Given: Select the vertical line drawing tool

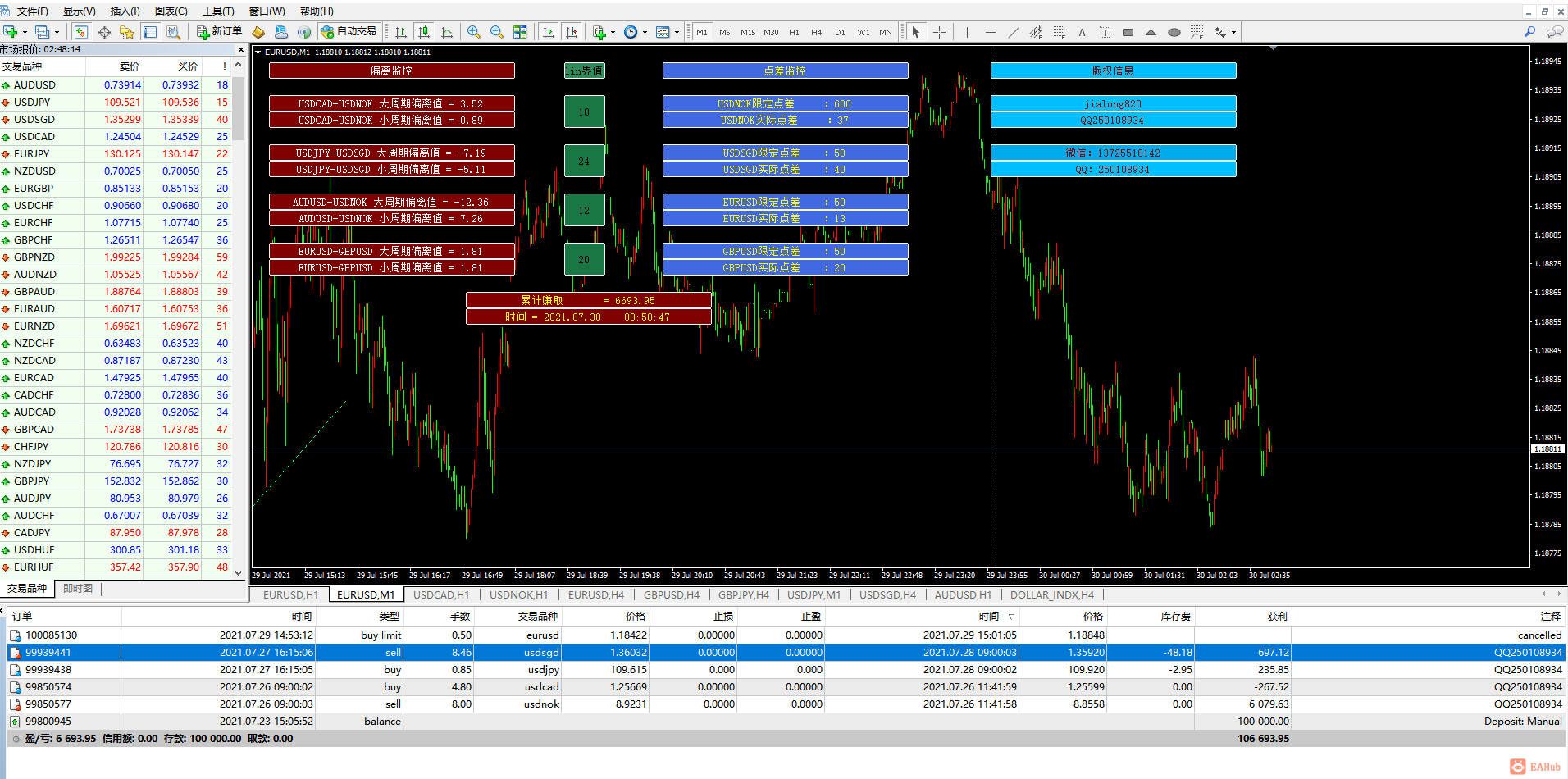Looking at the screenshot, I should click(968, 32).
